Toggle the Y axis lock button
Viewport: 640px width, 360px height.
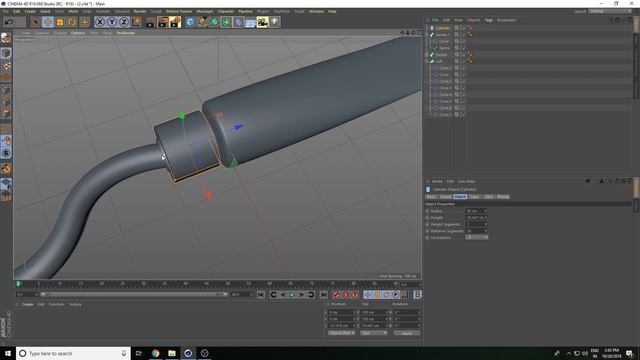pyautogui.click(x=112, y=22)
